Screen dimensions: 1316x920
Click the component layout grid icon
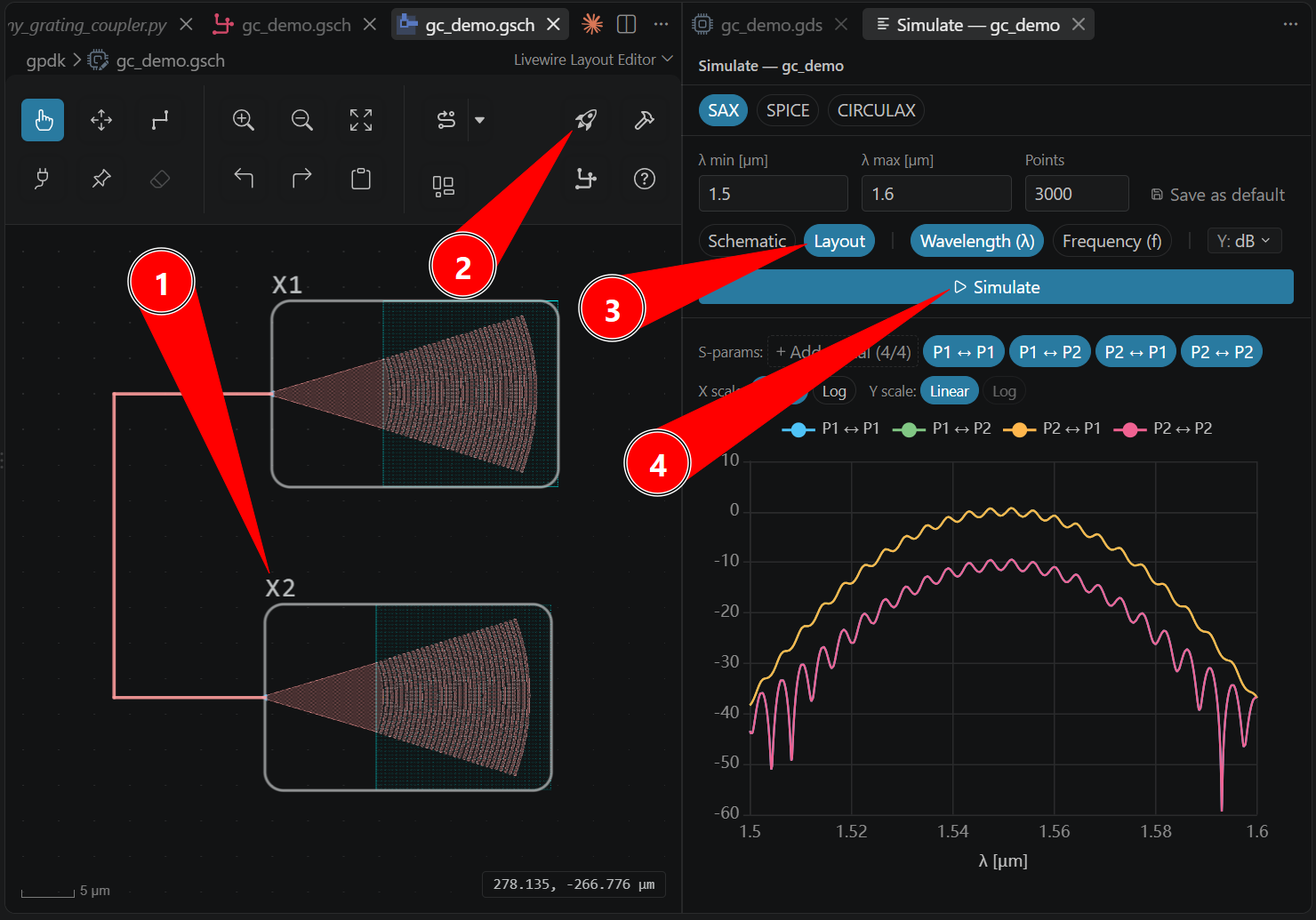click(443, 186)
